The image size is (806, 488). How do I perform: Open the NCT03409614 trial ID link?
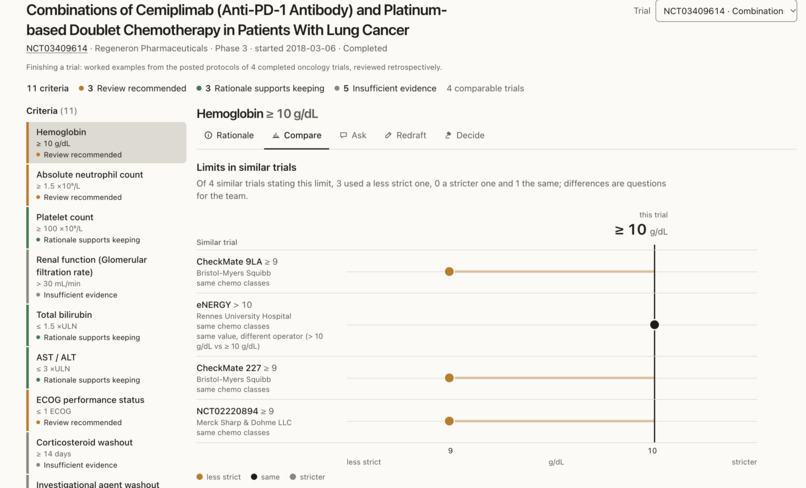pyautogui.click(x=57, y=48)
